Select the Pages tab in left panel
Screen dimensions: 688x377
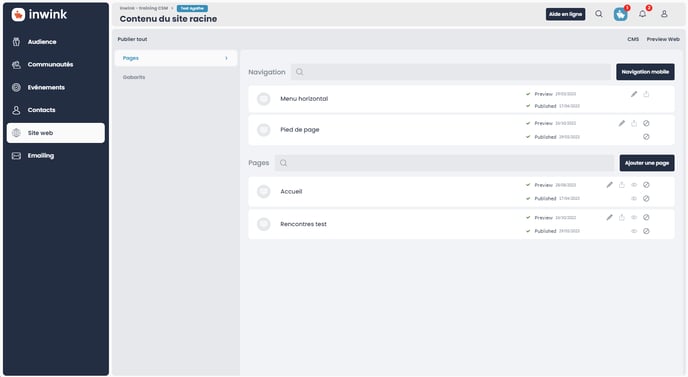tap(176, 58)
